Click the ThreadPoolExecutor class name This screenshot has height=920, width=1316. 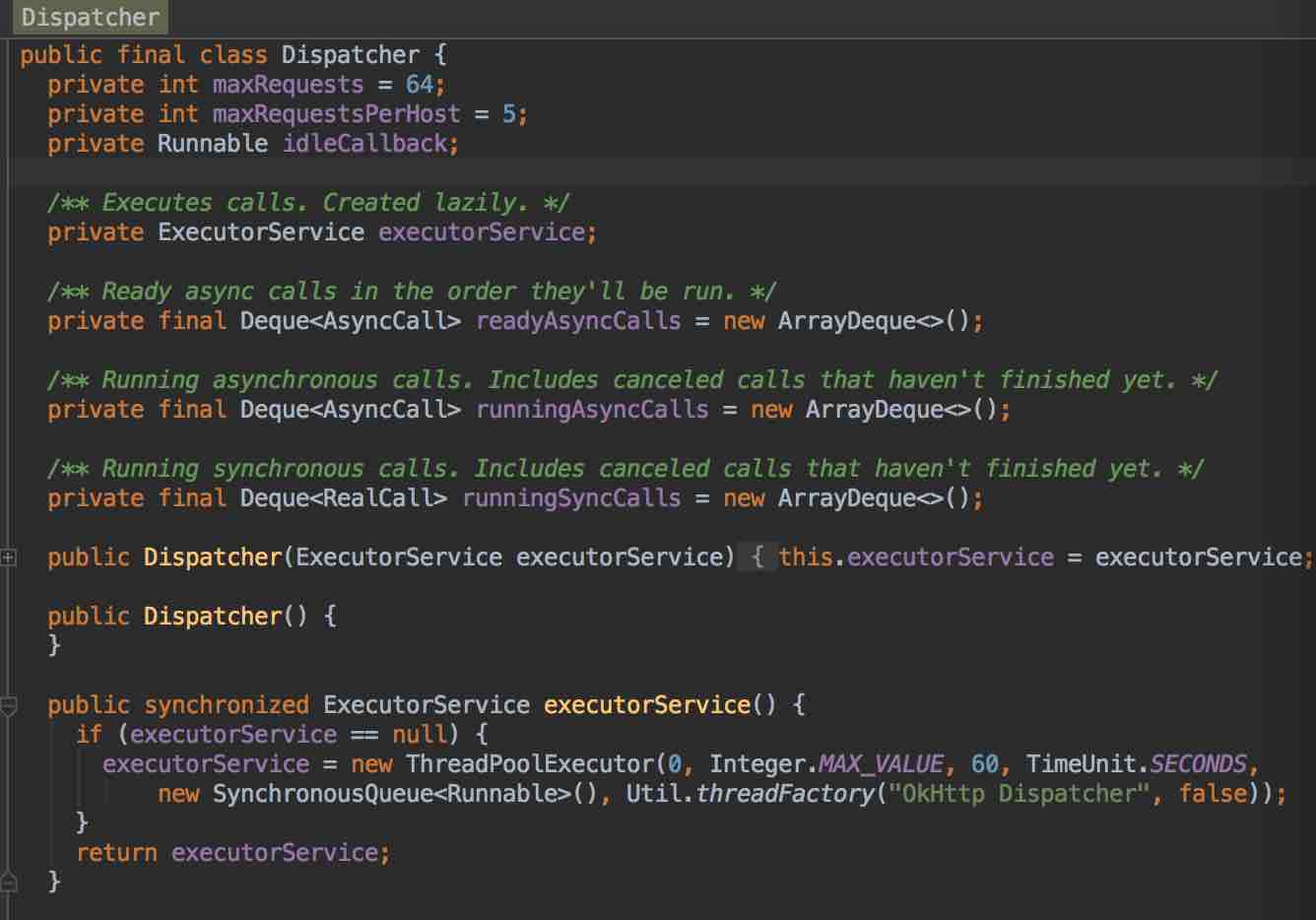[530, 764]
